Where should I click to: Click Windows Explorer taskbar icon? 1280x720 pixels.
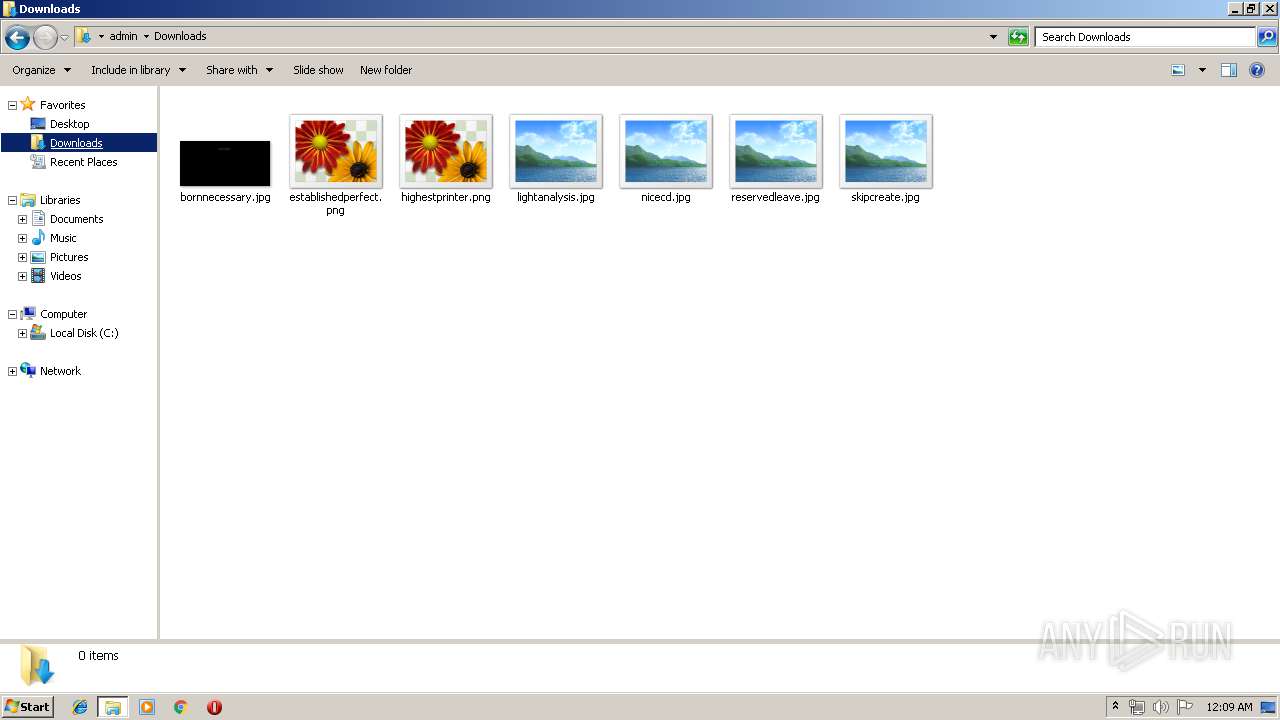(113, 707)
